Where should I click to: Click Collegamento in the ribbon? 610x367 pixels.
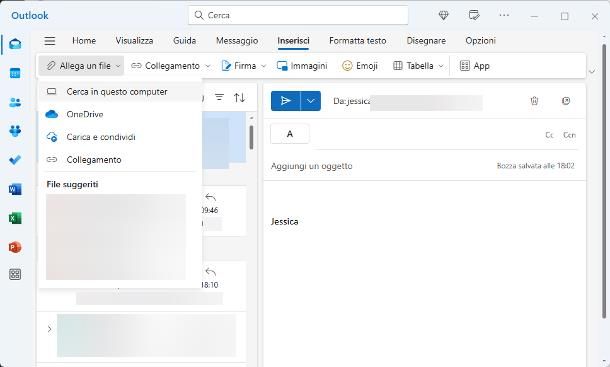tap(166, 66)
